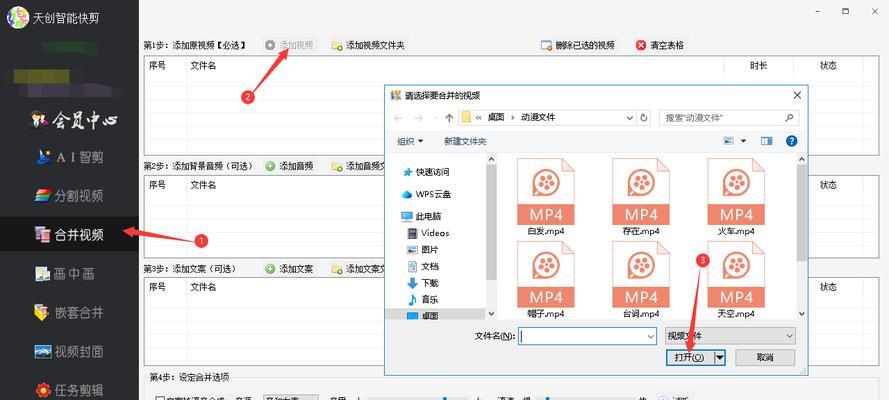The image size is (889, 400).
Task: Click 删除已选的视频 button
Action: (578, 45)
